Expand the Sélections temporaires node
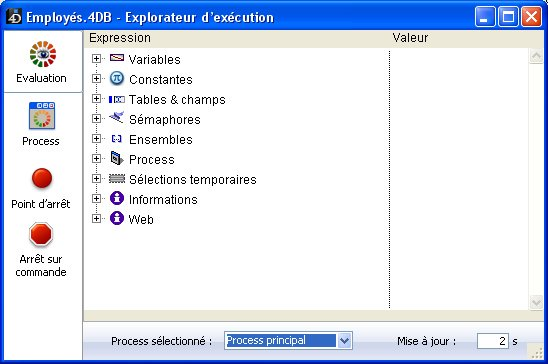Viewport: 548px width, 364px height. pos(96,179)
